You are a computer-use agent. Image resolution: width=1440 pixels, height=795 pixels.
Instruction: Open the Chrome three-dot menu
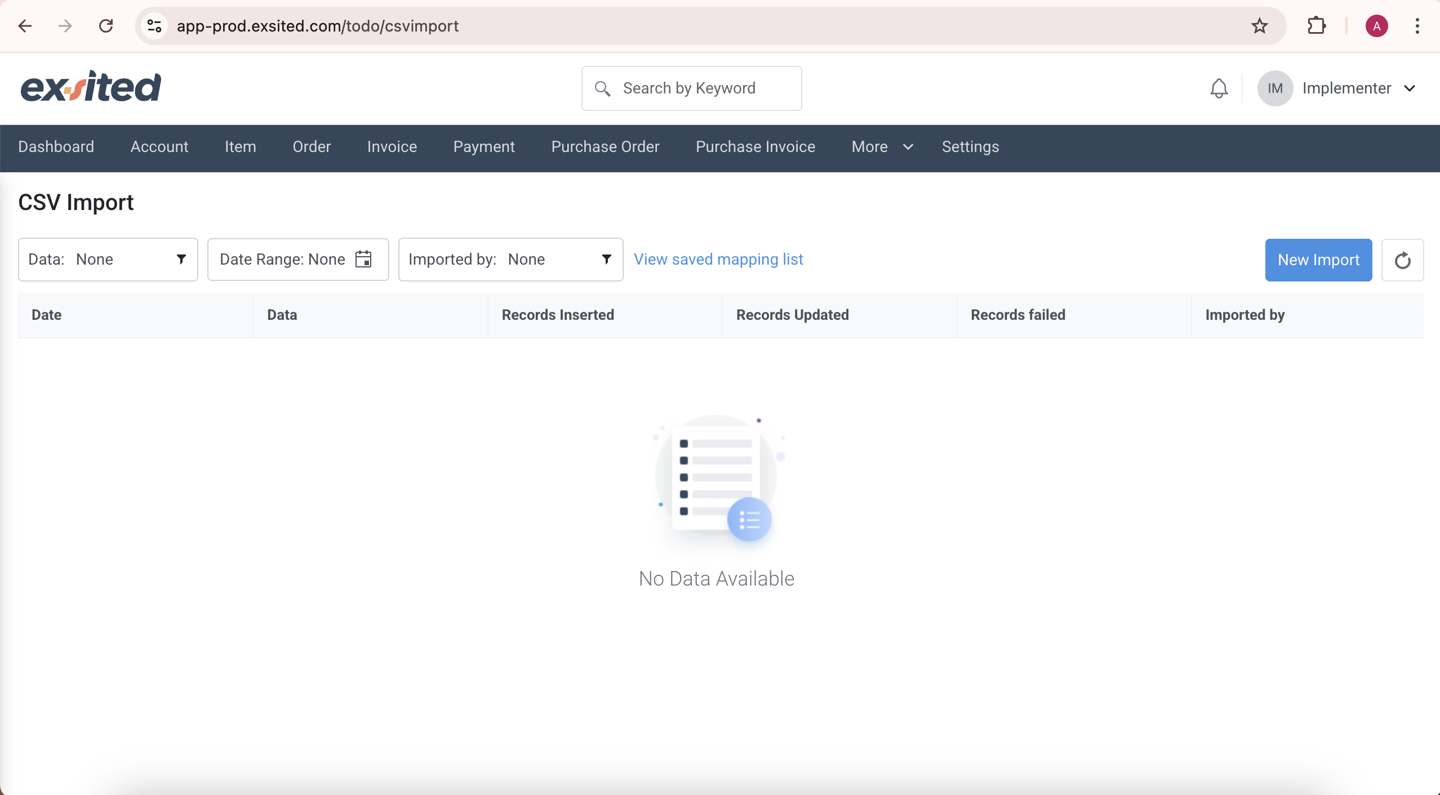tap(1417, 26)
